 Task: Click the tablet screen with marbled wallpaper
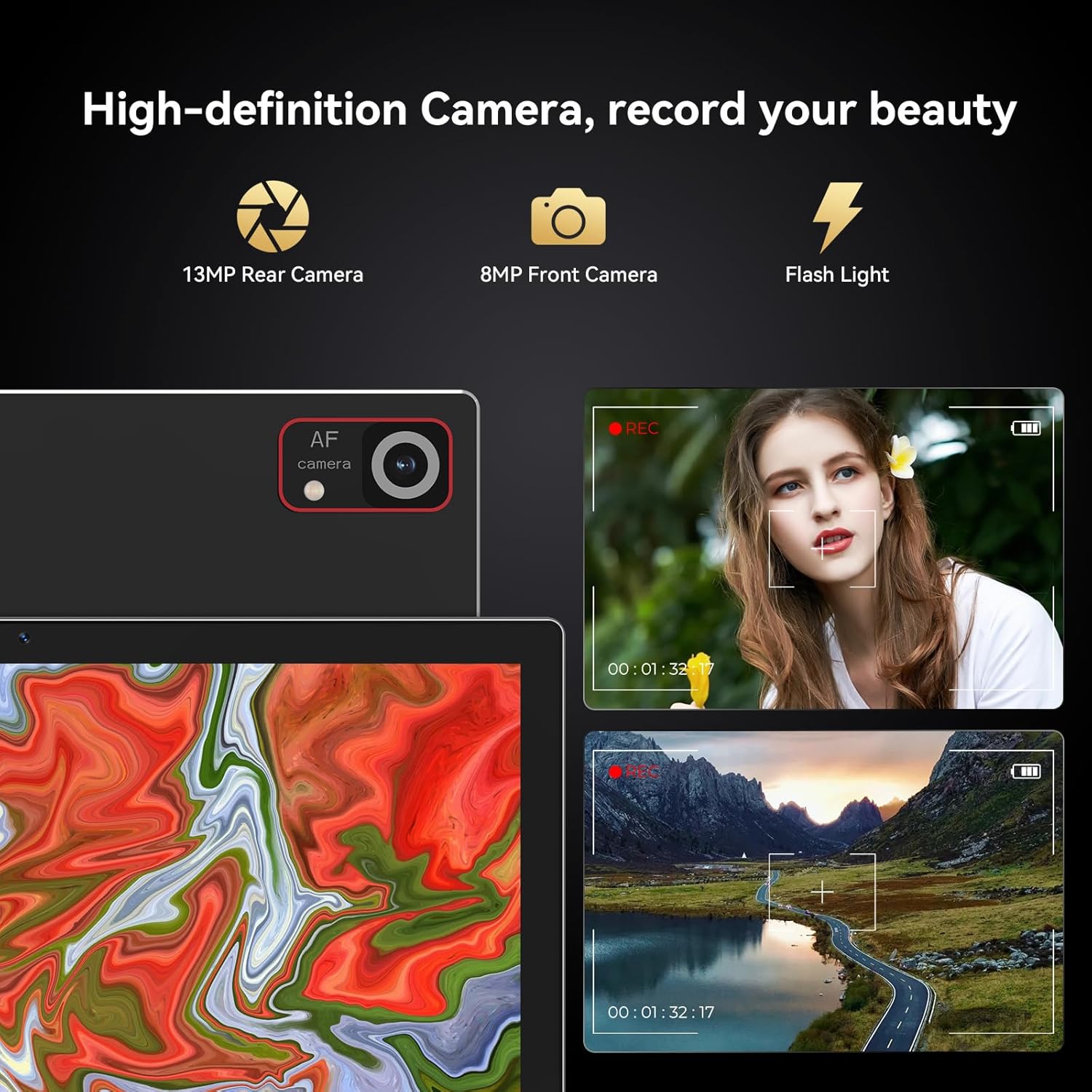tap(260, 877)
